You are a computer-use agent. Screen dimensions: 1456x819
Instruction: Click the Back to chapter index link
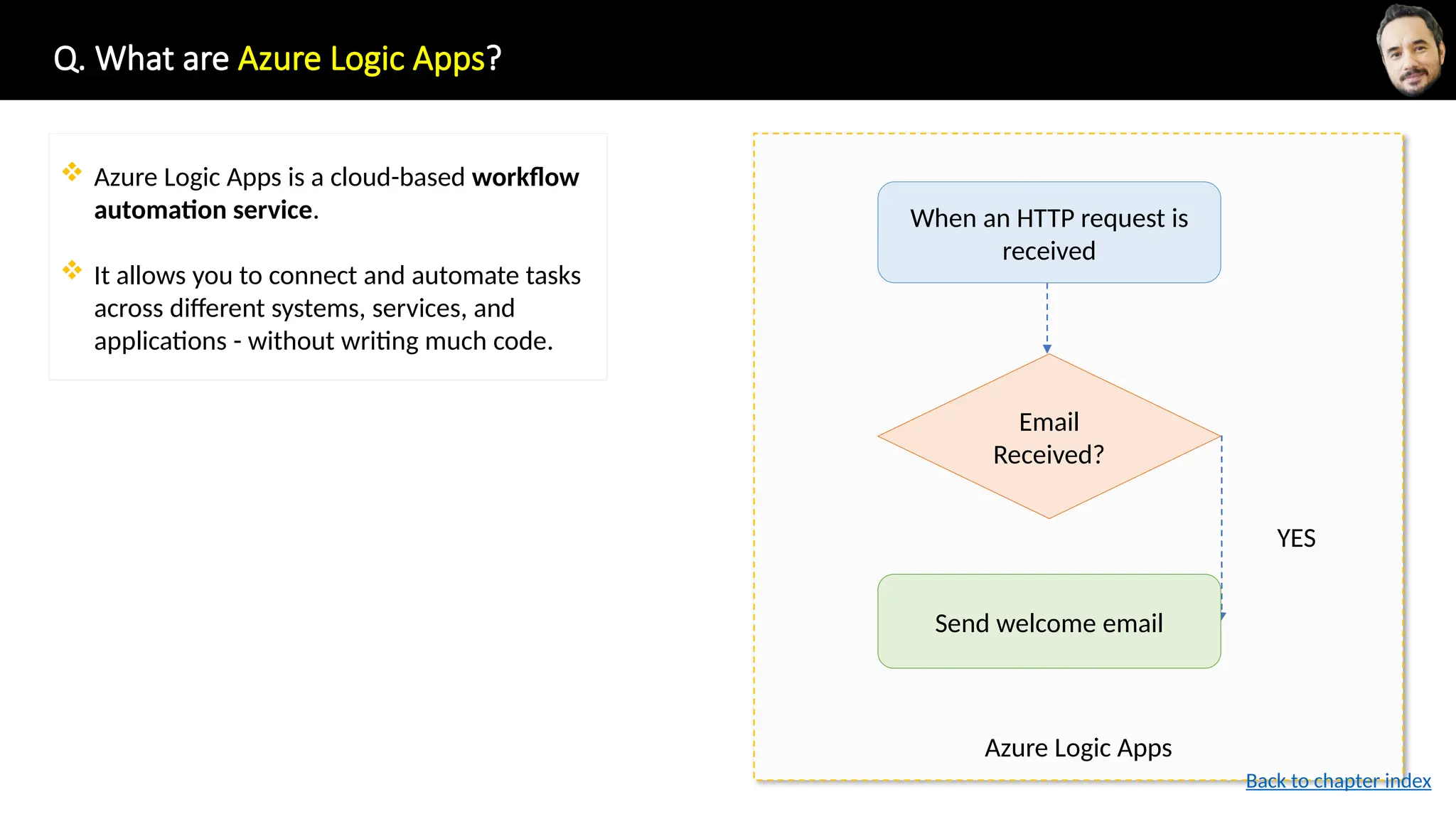click(1338, 781)
